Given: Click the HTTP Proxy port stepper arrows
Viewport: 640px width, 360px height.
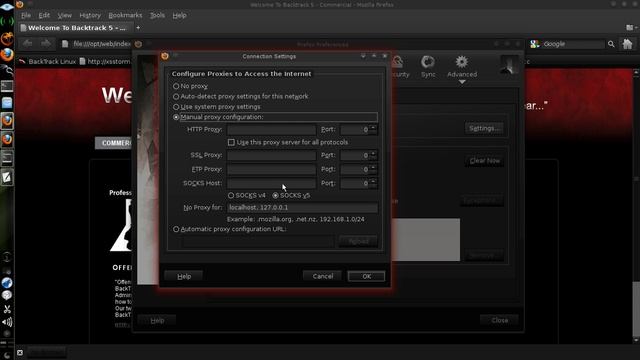Looking at the screenshot, I should coord(373,129).
